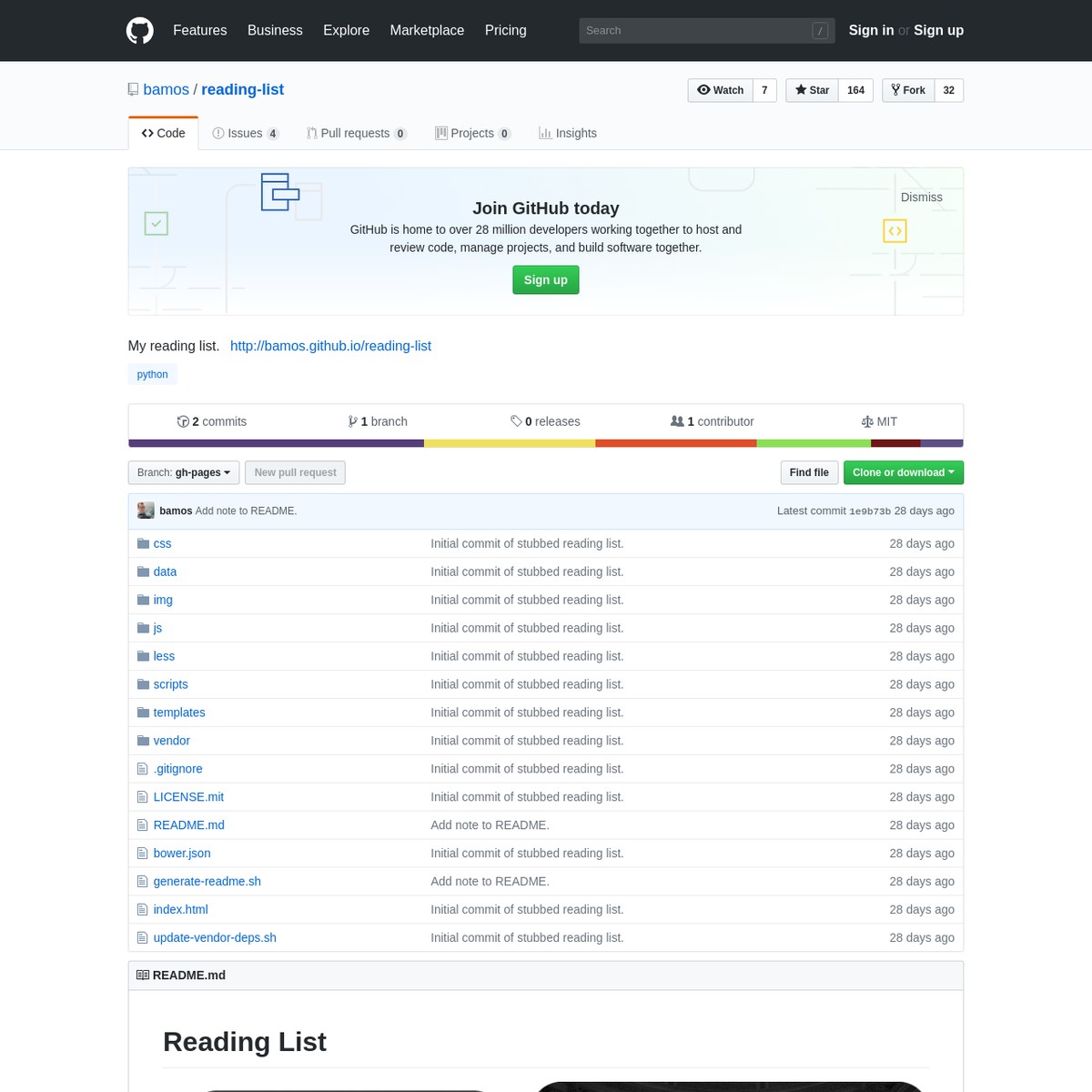Click the GitHub octocat logo
Screen dimensions: 1092x1092
click(140, 30)
